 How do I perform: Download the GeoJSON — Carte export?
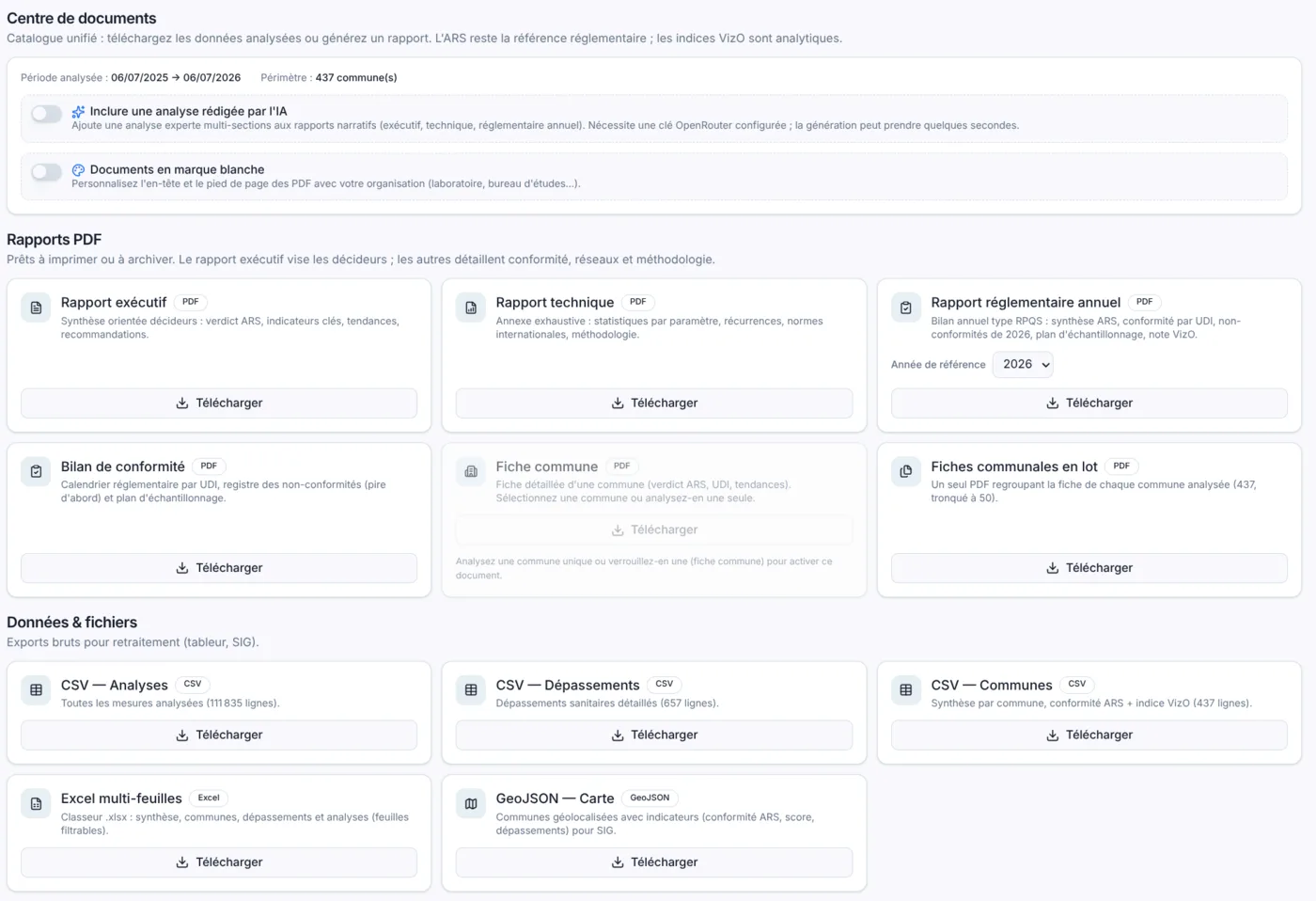tap(654, 862)
